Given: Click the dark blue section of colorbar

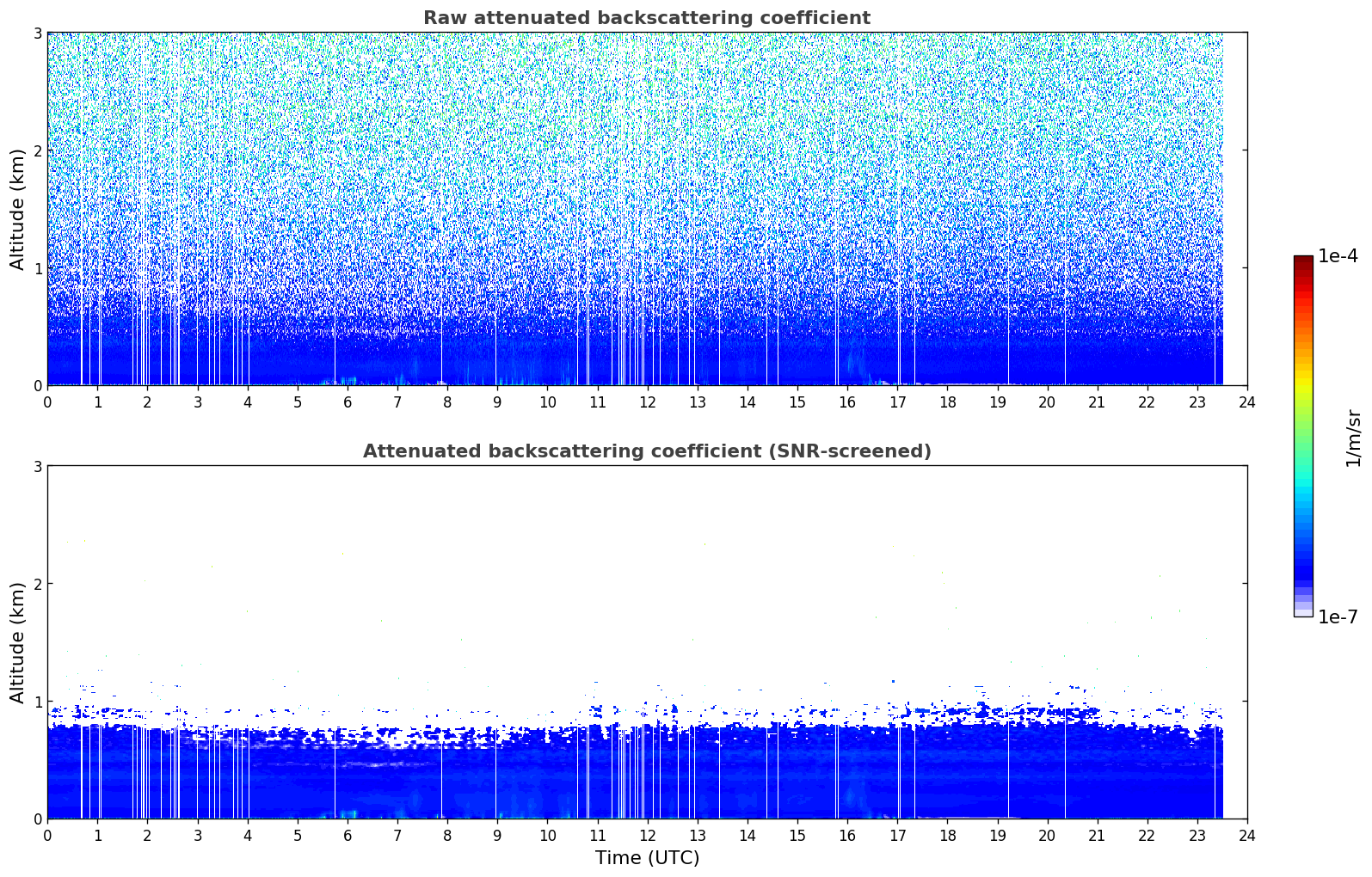Looking at the screenshot, I should click(x=1303, y=567).
